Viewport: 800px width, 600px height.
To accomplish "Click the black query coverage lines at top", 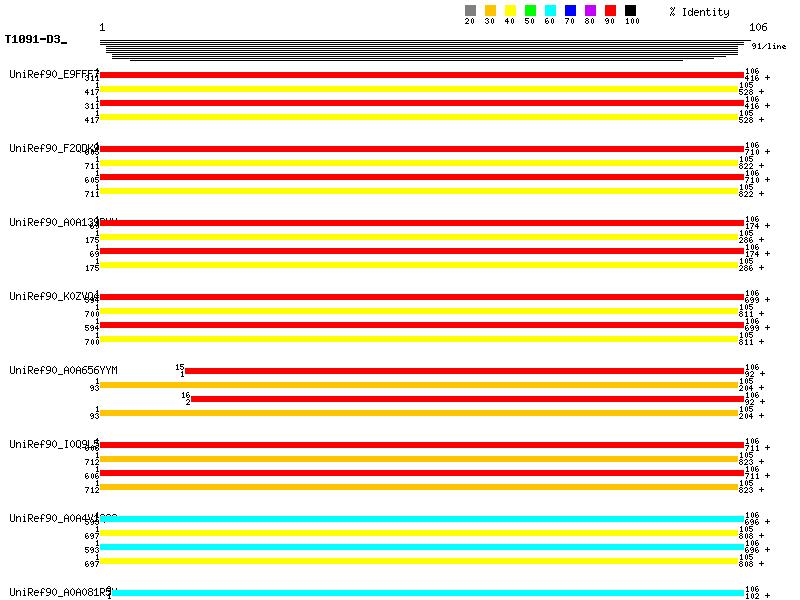I will coord(420,50).
